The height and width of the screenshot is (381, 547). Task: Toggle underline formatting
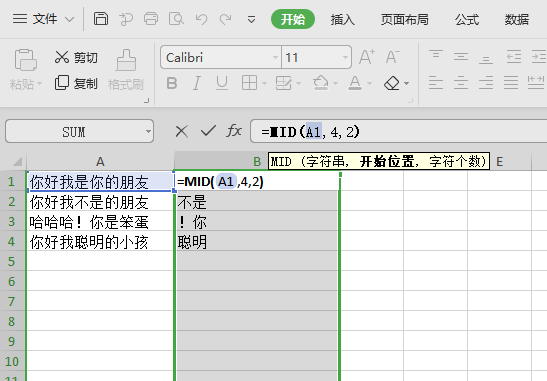click(x=222, y=83)
